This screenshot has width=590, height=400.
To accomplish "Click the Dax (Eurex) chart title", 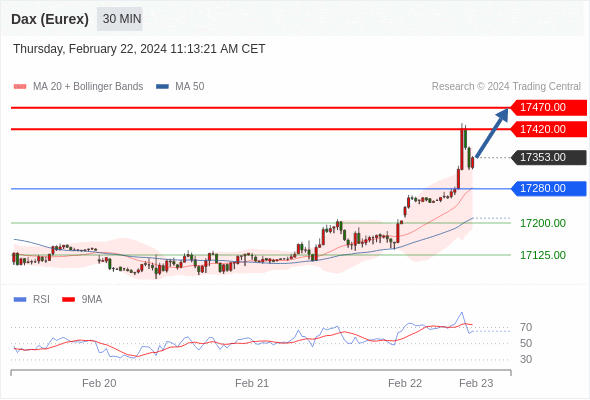I will coord(50,19).
